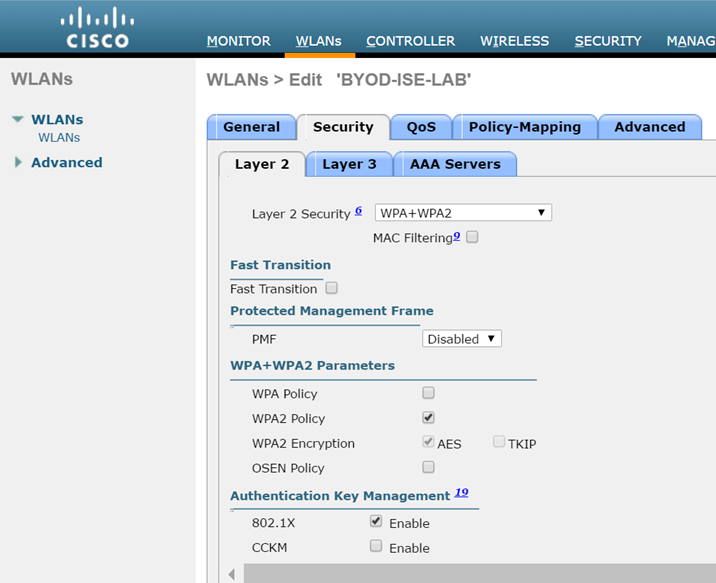Screen dimensions: 716x583
Task: Click the Cisco logo
Action: [x=97, y=27]
